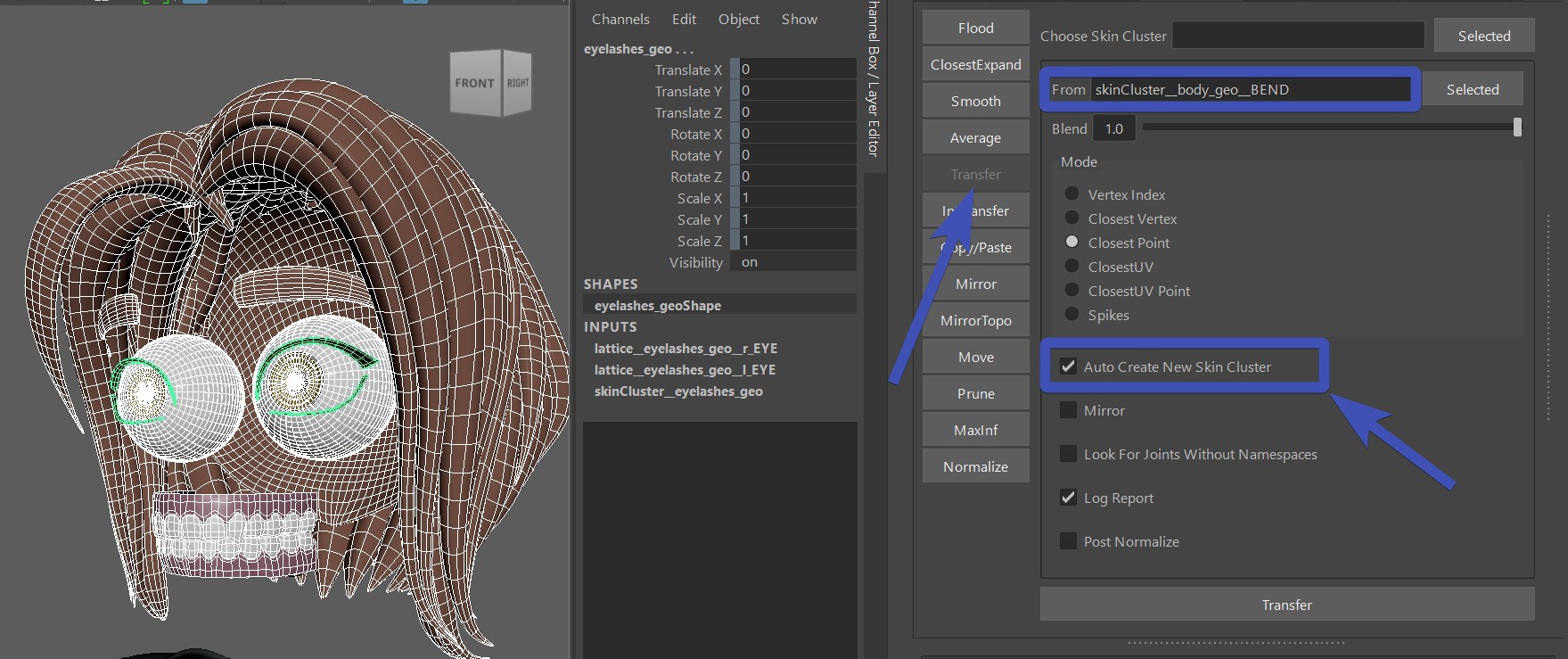The height and width of the screenshot is (659, 1568).
Task: Select eyelashes_geoShape under SHAPES
Action: pyautogui.click(x=658, y=305)
